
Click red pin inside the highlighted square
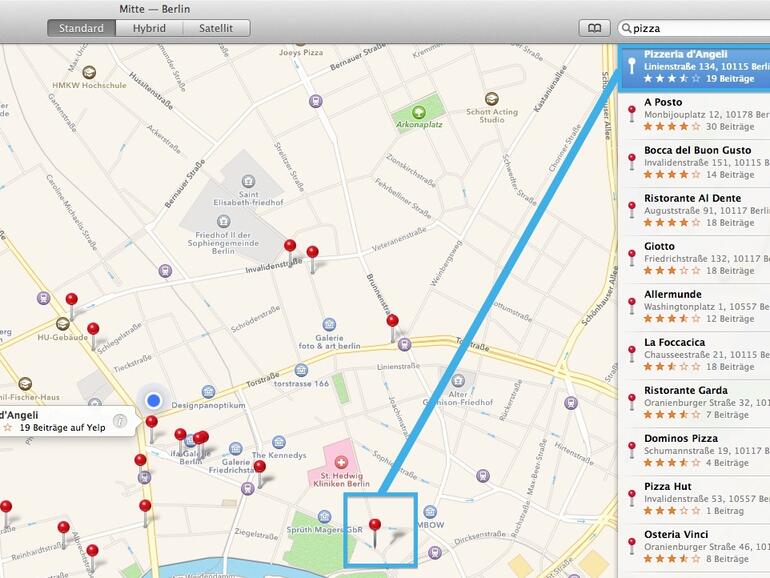pos(375,525)
